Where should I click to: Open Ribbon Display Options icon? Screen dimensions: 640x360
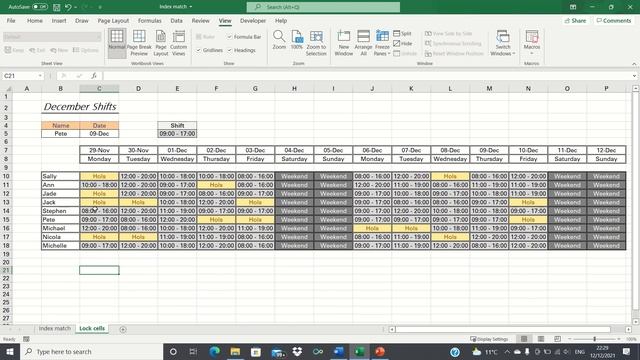(573, 7)
